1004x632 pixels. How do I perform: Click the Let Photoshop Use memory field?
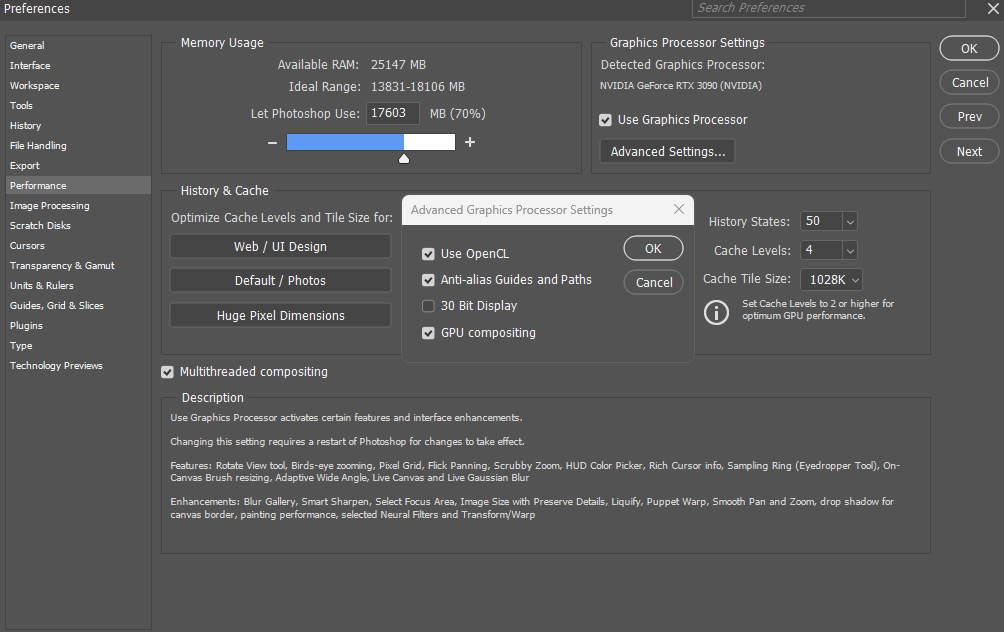pos(393,114)
